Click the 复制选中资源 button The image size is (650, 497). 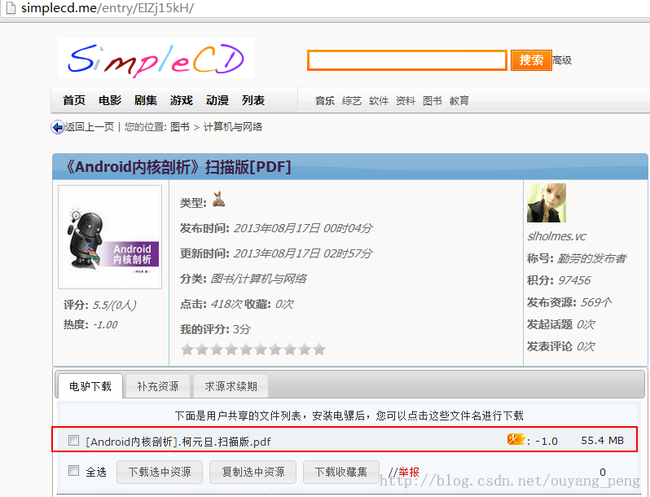pyautogui.click(x=253, y=472)
